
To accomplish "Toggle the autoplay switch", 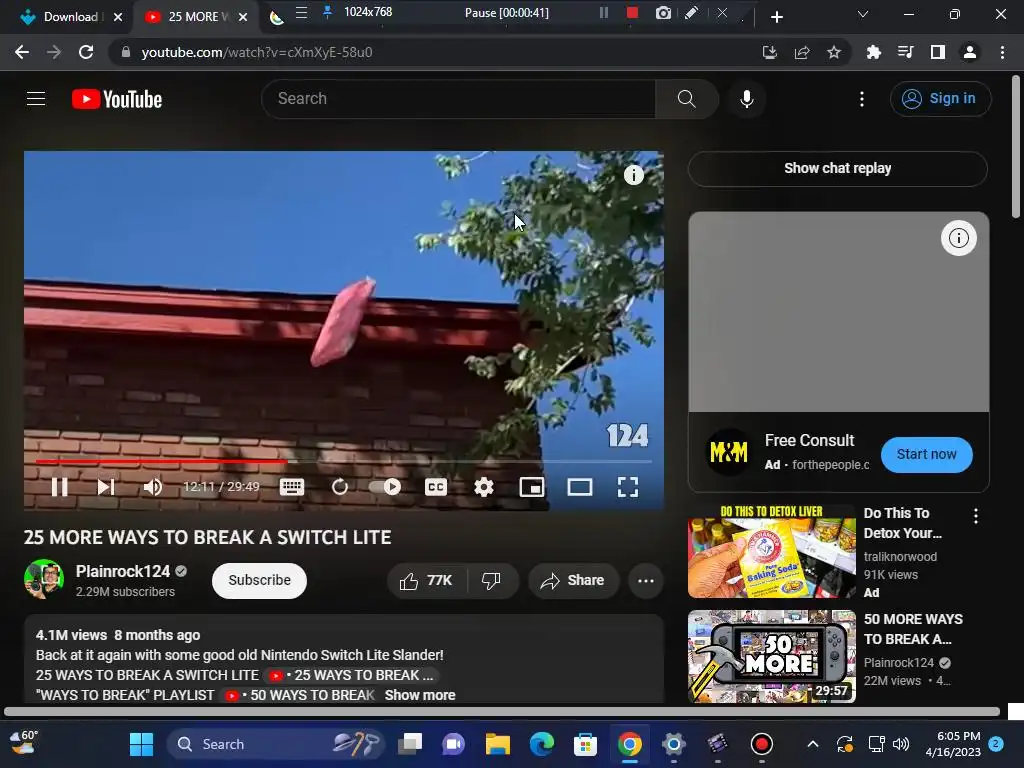I will point(385,487).
